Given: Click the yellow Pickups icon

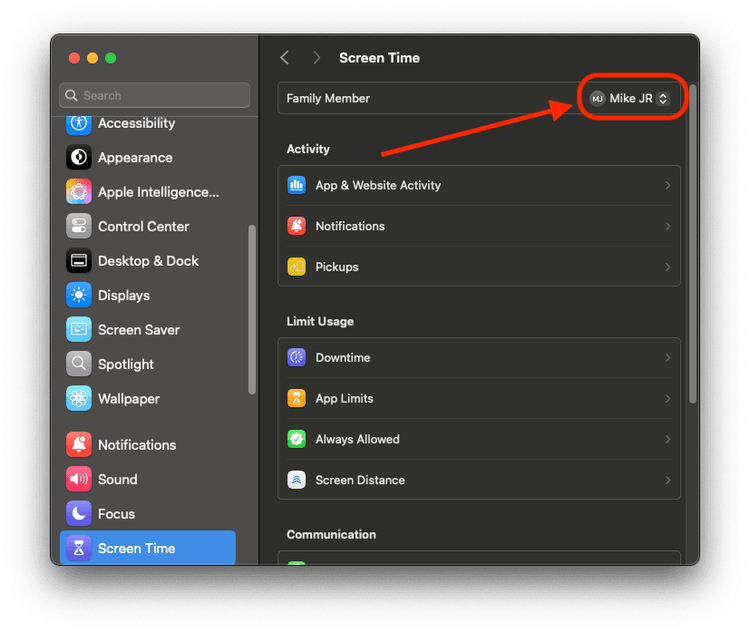Looking at the screenshot, I should pos(297,266).
